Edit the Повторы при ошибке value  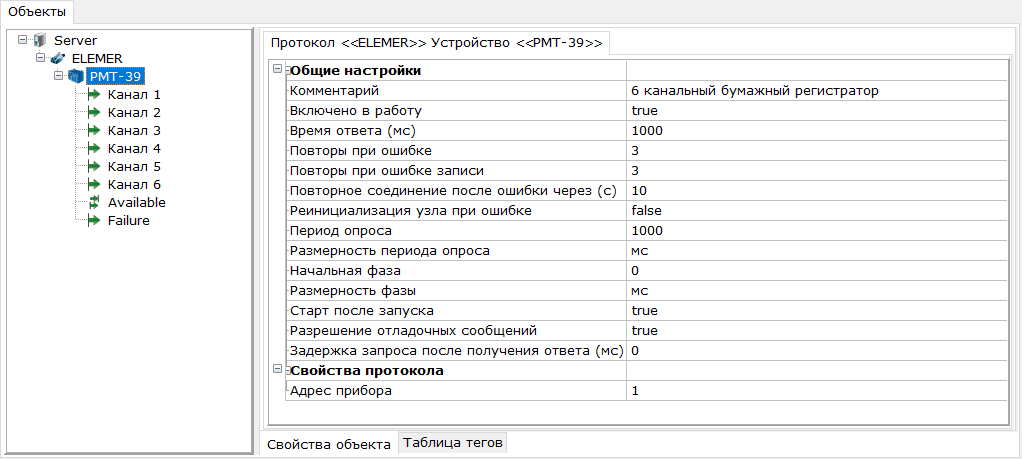(x=819, y=151)
